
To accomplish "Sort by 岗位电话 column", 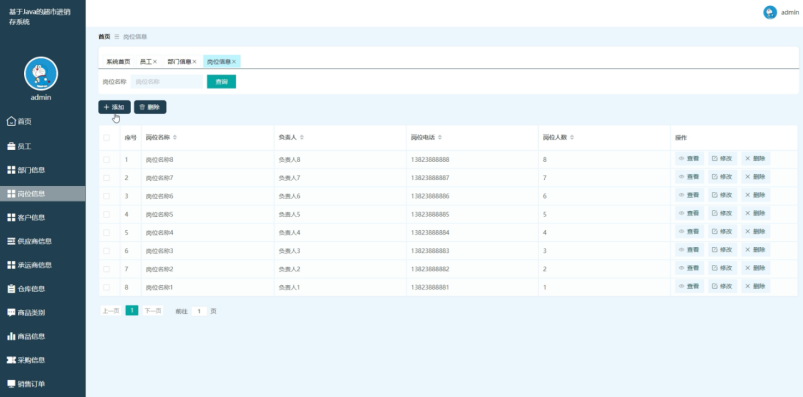I will point(440,138).
